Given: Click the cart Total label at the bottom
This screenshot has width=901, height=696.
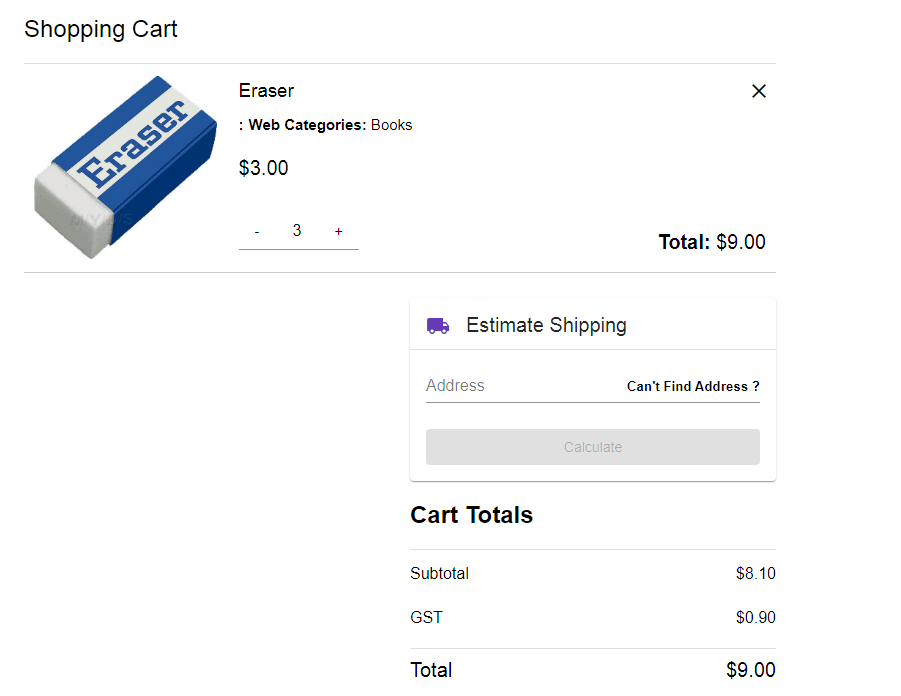Looking at the screenshot, I should point(431,670).
